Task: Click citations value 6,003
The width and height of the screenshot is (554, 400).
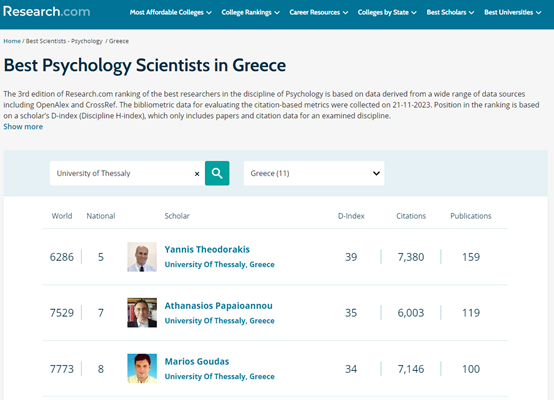Action: click(411, 313)
